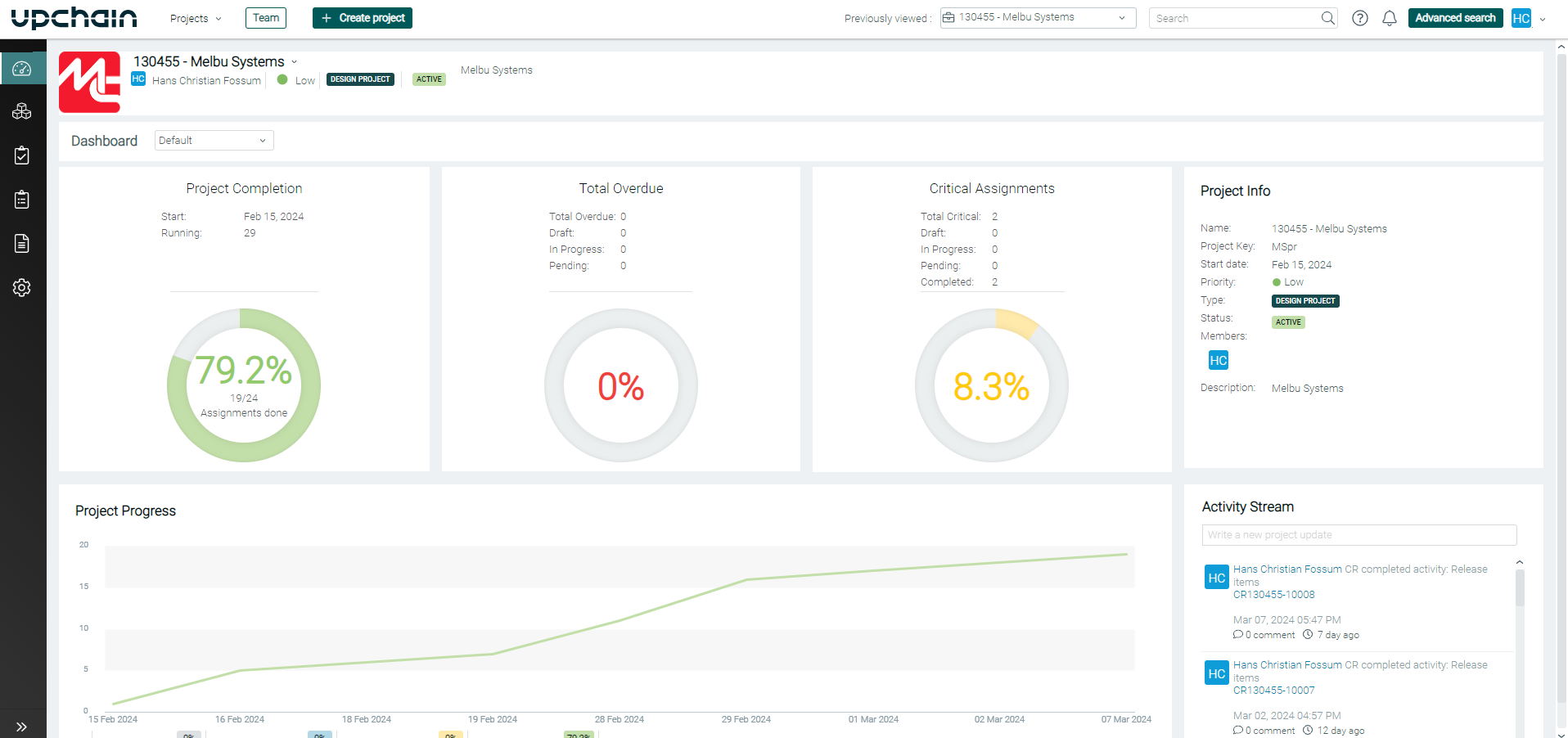1568x738 pixels.
Task: Click Hans Christian Fossum name in first activity
Action: pos(1287,569)
